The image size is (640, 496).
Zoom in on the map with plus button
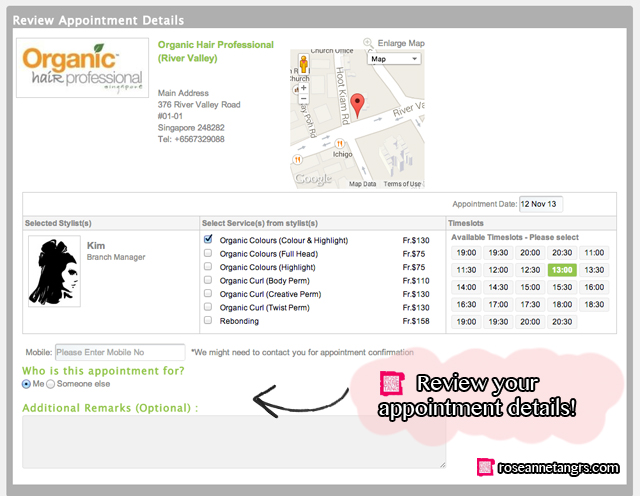[x=303, y=88]
